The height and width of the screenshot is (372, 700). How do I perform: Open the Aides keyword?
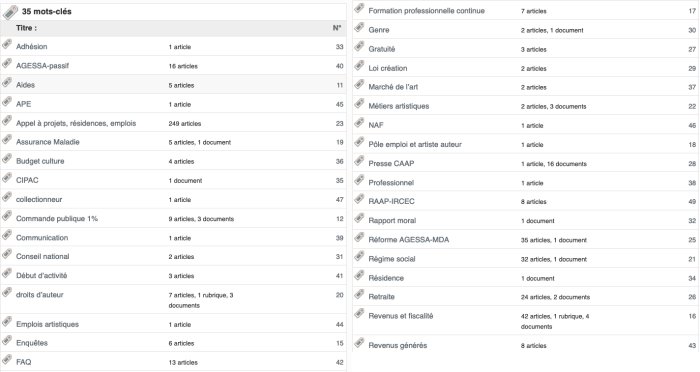25,85
